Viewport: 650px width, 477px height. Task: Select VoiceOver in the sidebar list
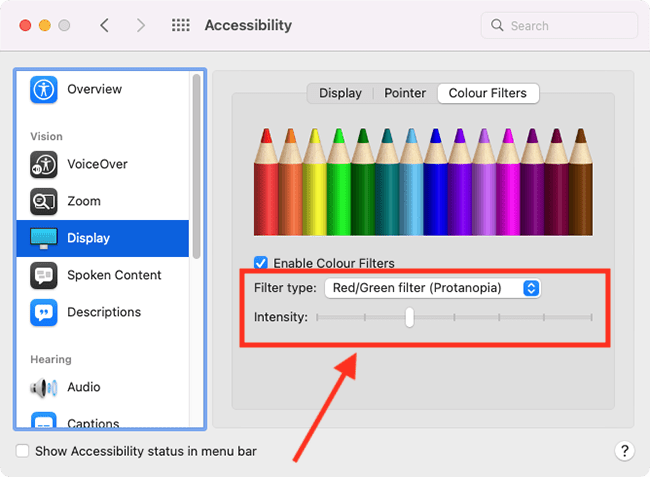[x=102, y=164]
